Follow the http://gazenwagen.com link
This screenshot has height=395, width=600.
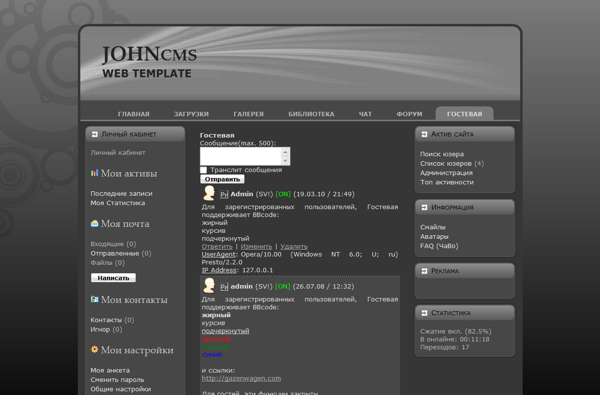click(241, 379)
